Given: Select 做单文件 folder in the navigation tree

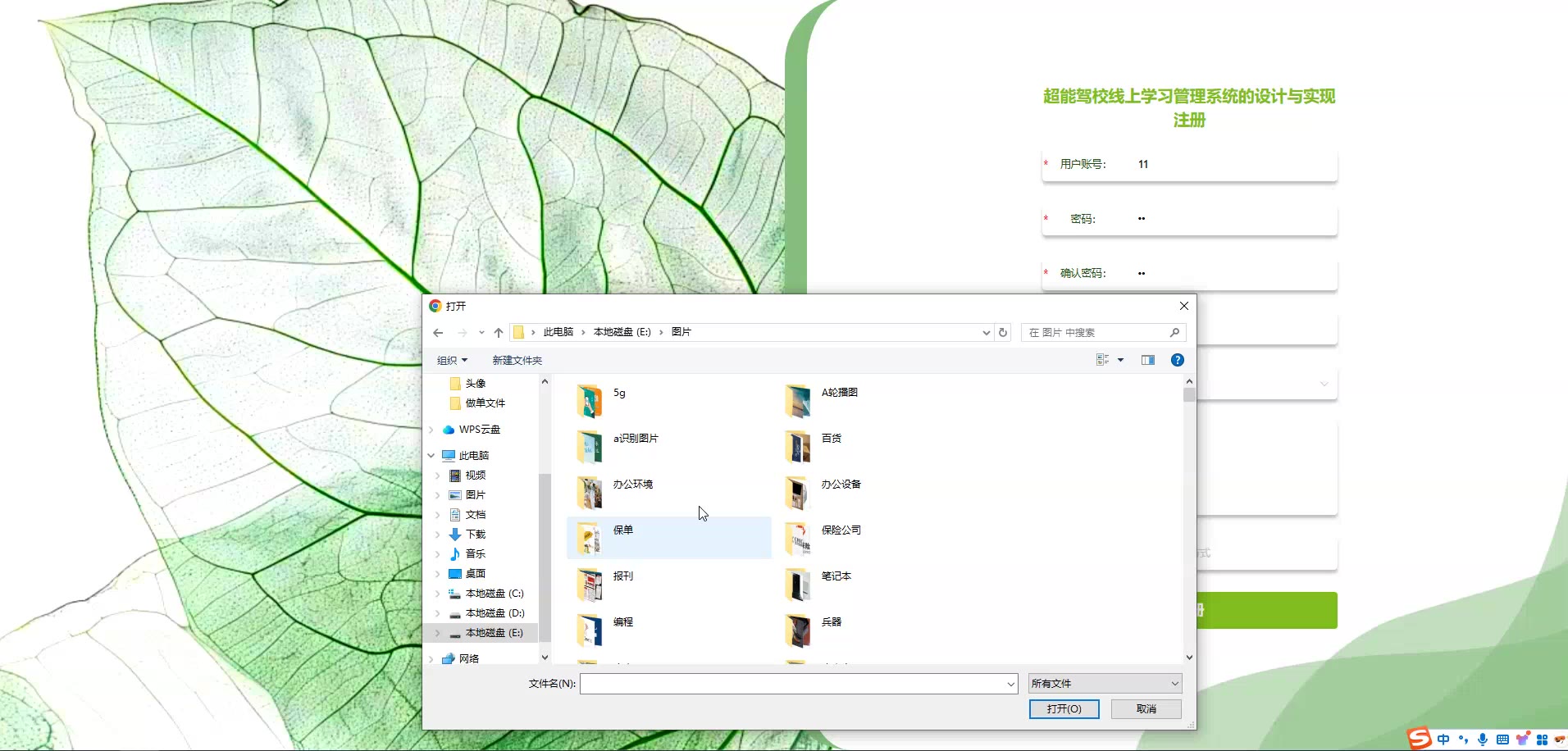Looking at the screenshot, I should pyautogui.click(x=485, y=403).
